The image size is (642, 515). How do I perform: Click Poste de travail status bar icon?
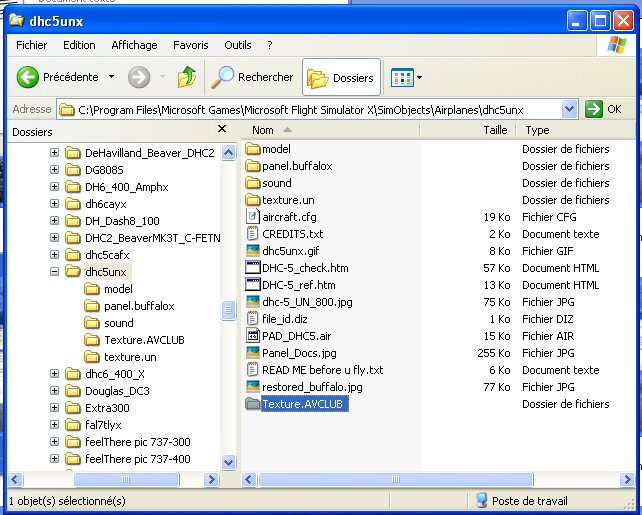coord(482,500)
